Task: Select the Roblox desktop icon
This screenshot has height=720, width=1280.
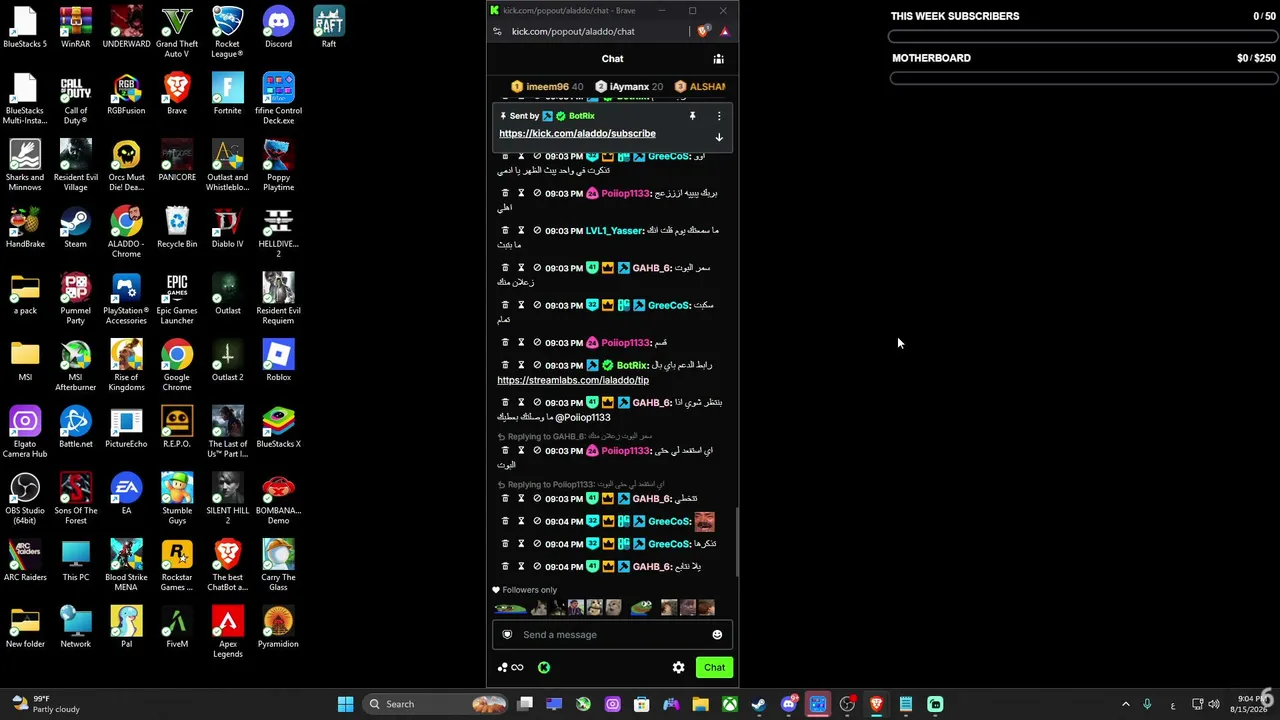Action: coord(278,361)
